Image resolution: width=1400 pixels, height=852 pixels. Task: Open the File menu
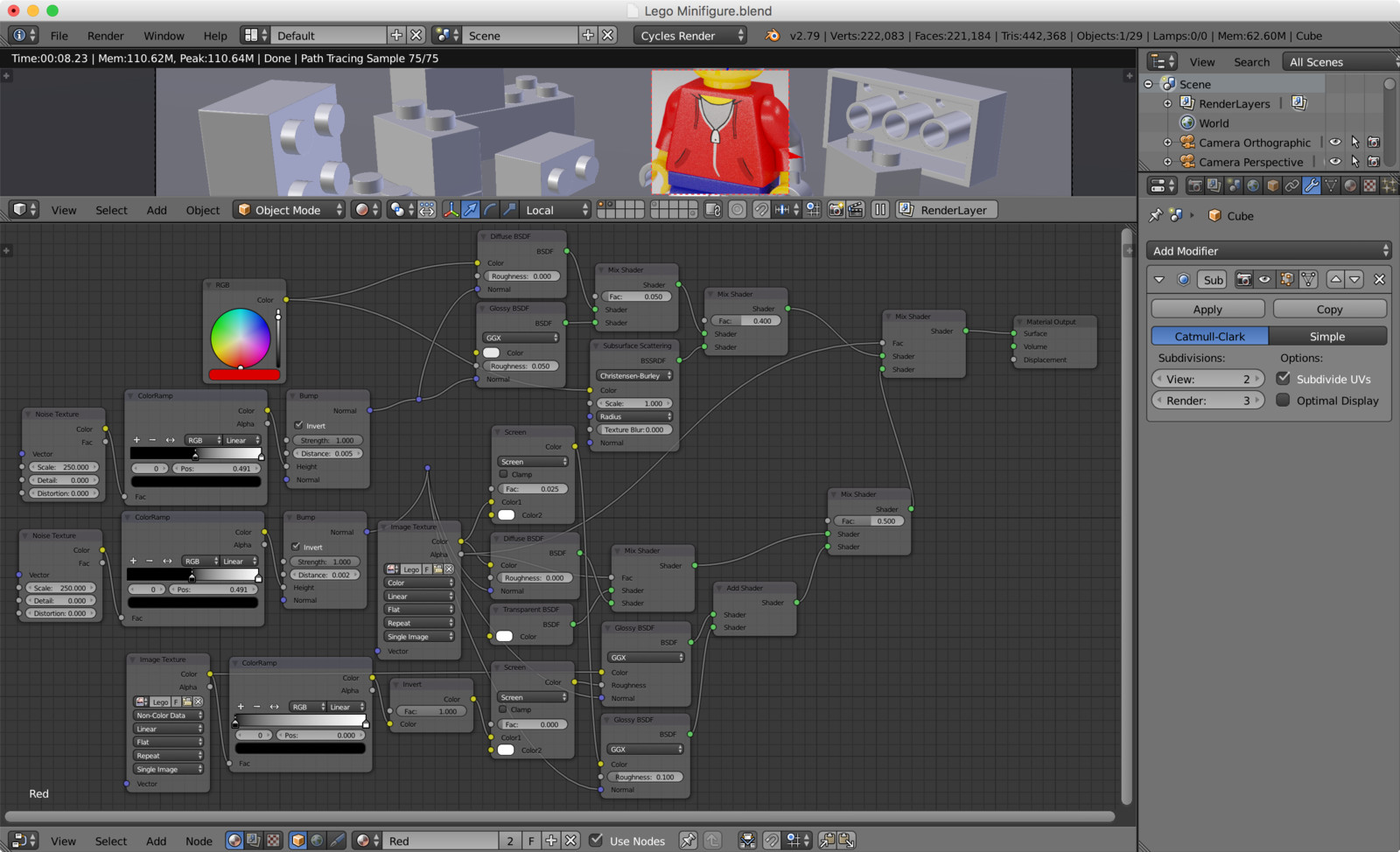(59, 36)
